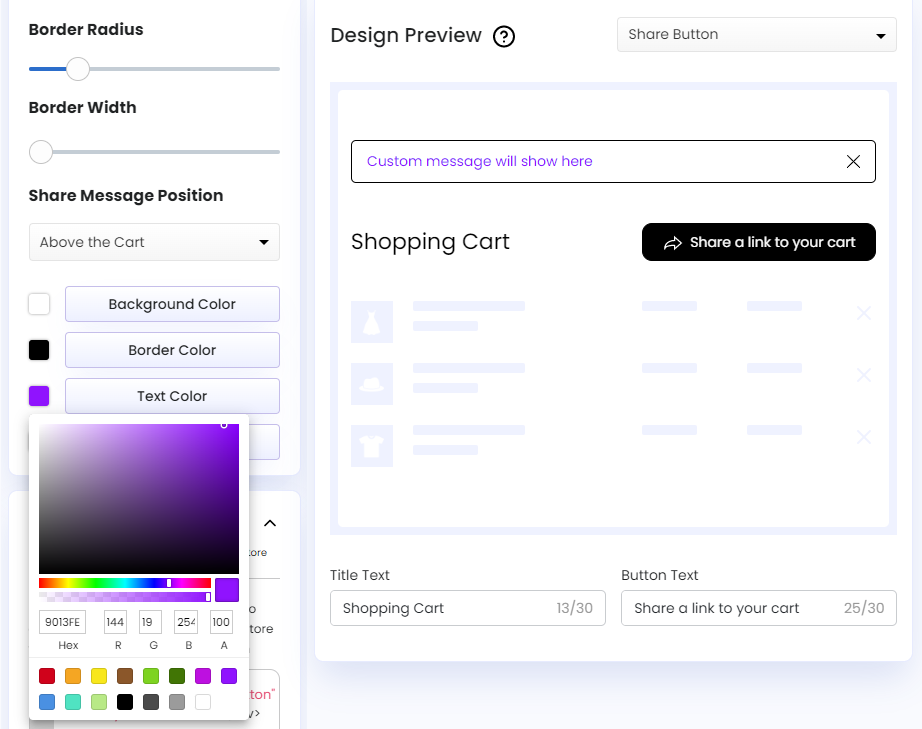Remove the last cart item with its X icon
Screen dimensions: 922x729
point(863,437)
